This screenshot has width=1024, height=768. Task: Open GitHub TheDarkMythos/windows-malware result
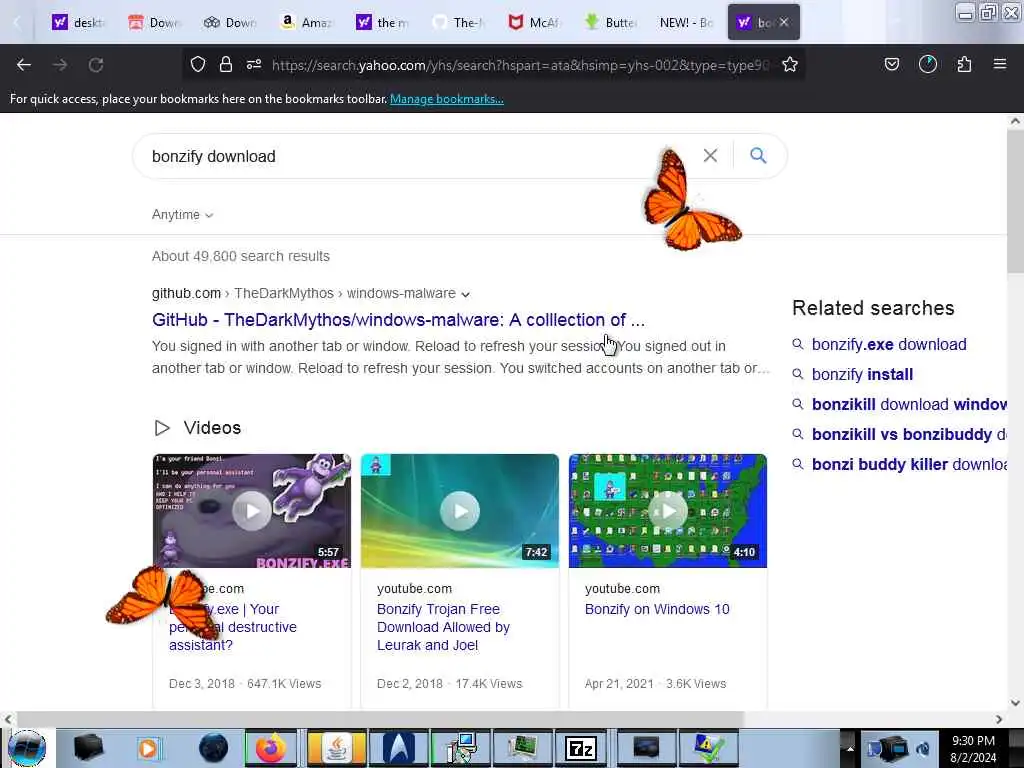(398, 320)
